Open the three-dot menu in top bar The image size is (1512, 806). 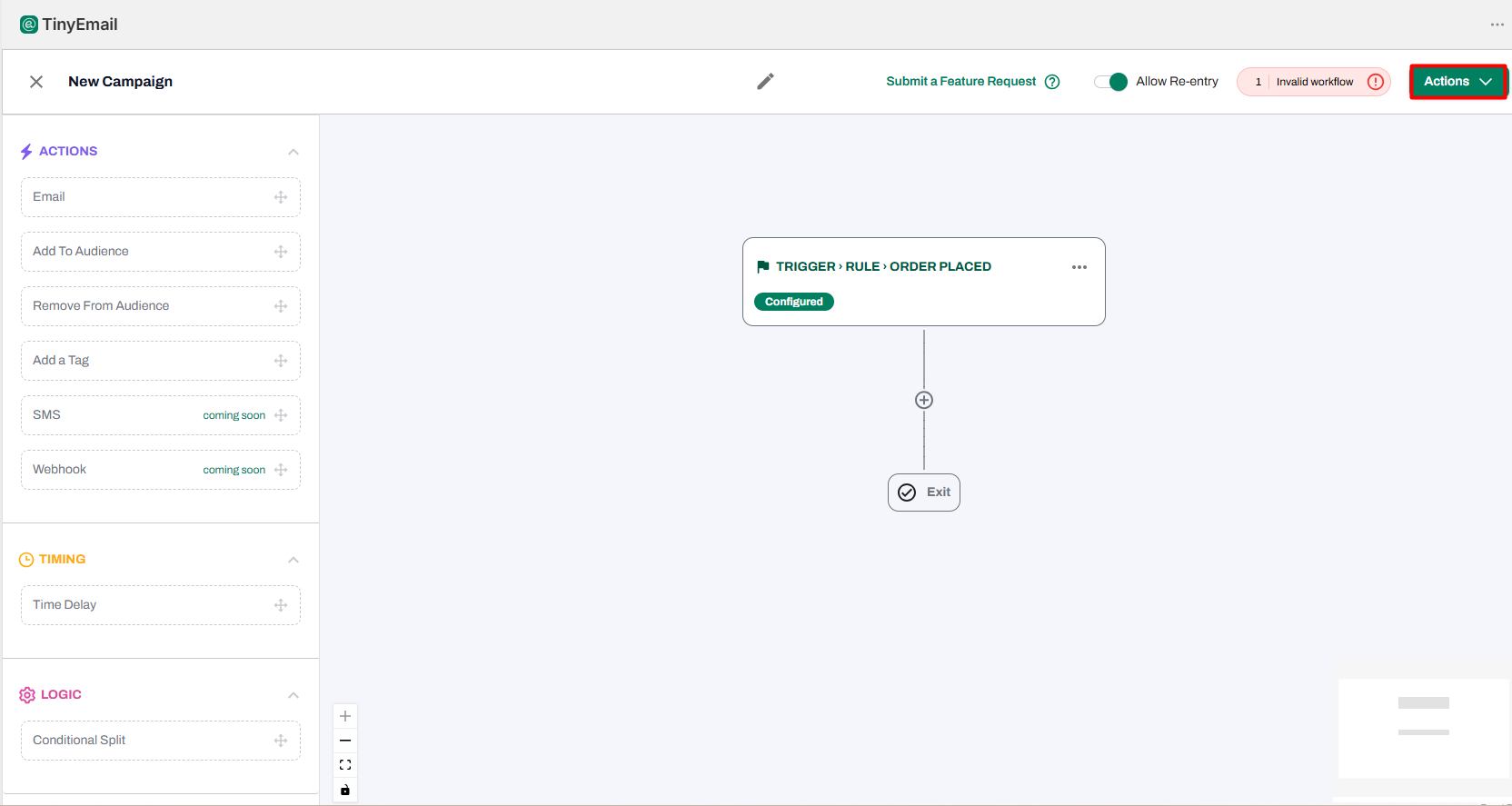pyautogui.click(x=1497, y=25)
